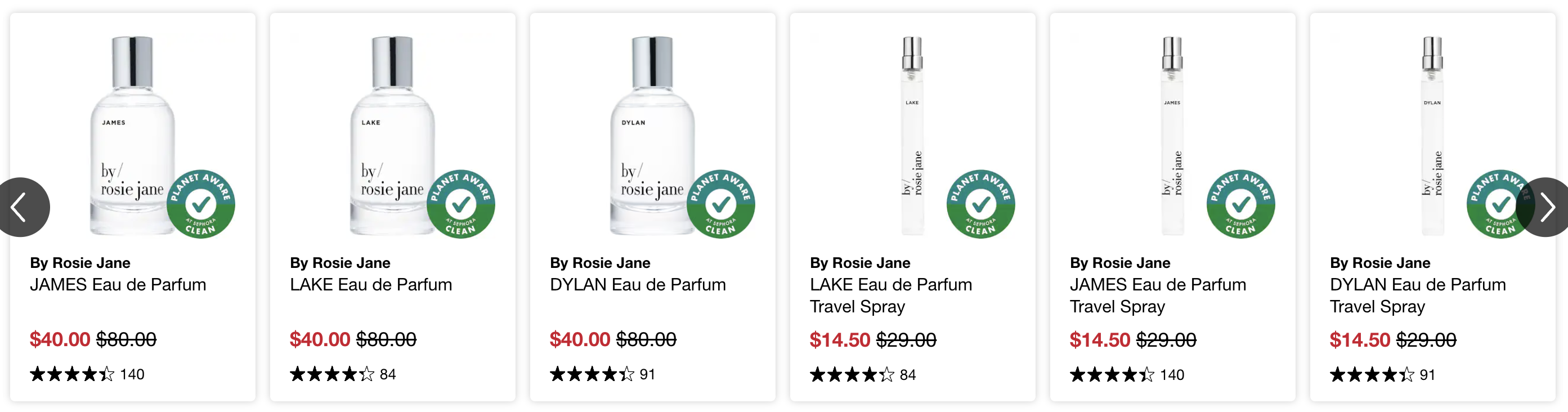Open the JAMES Travel Spray product image
Screen dimensions: 1568x412
coord(1172,135)
